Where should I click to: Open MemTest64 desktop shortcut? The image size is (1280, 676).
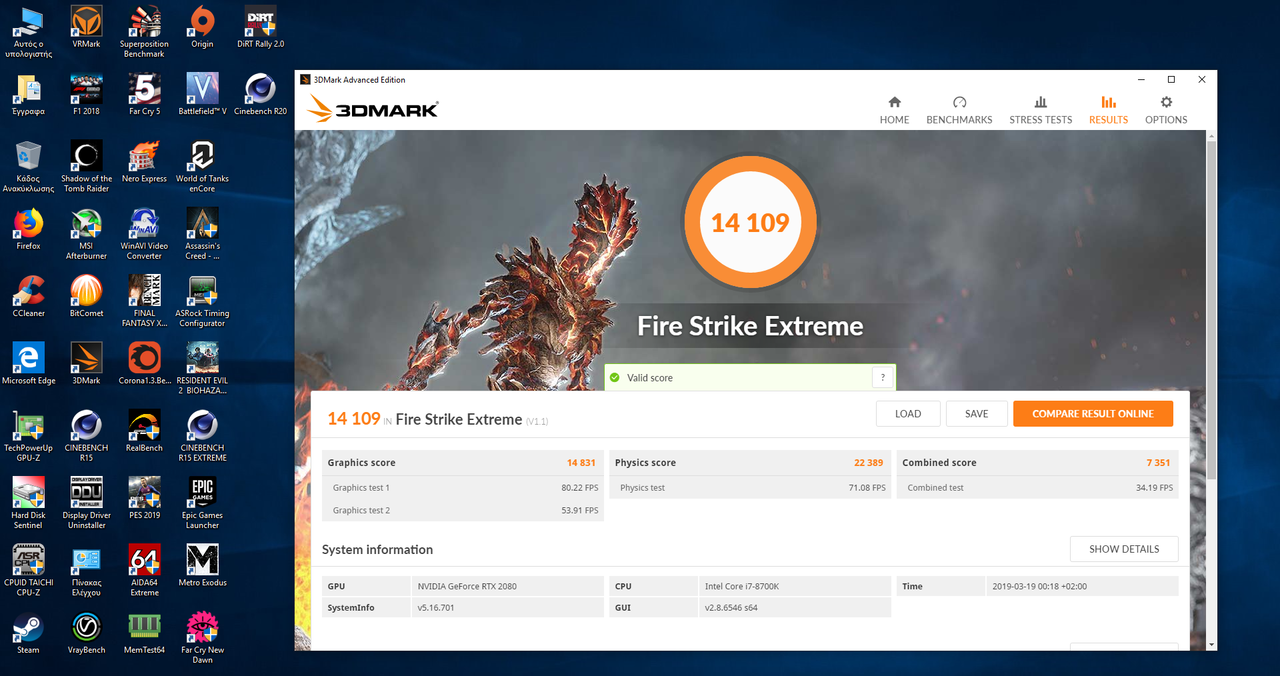click(144, 632)
